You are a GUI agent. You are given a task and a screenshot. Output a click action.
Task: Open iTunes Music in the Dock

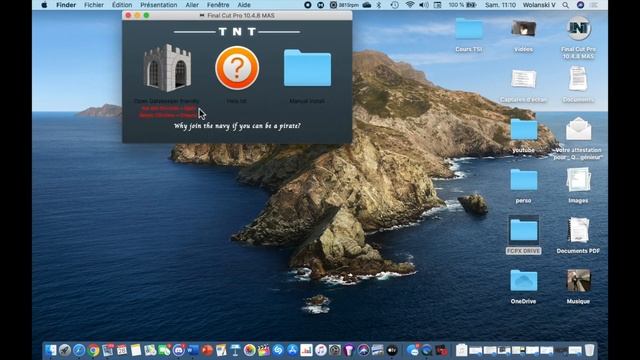tap(321, 350)
